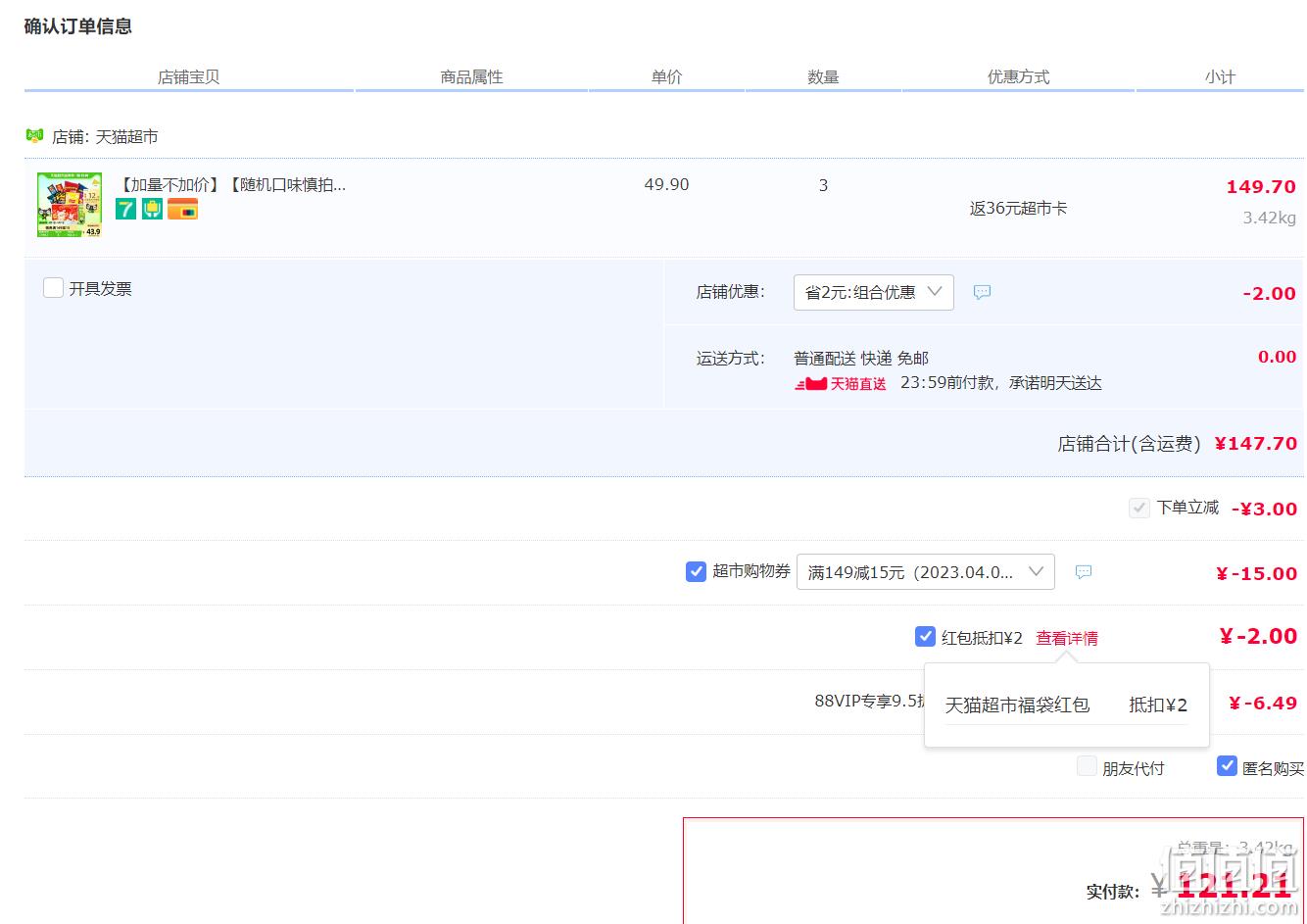This screenshot has height=924, width=1307.
Task: Open the message icon beside 店铺优惠 dropdown
Action: click(982, 292)
